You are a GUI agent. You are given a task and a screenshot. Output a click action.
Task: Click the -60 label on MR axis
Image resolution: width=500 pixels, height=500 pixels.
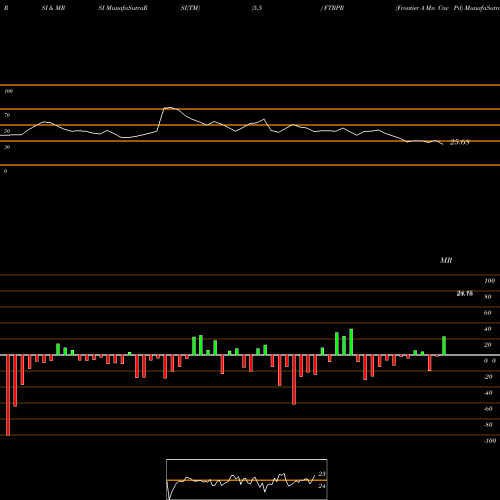click(x=488, y=409)
